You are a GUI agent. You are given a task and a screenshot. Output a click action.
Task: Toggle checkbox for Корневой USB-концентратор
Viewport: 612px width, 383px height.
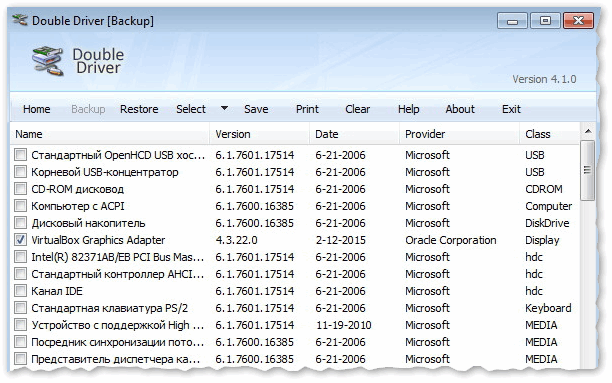pyautogui.click(x=20, y=172)
